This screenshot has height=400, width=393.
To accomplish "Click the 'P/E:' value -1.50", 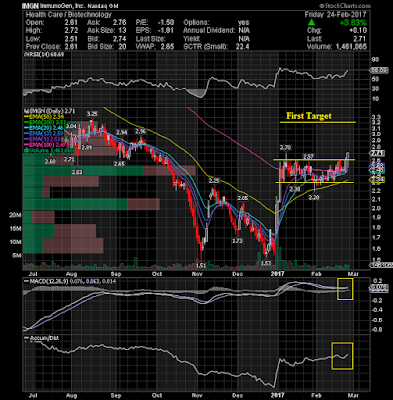I will (166, 23).
